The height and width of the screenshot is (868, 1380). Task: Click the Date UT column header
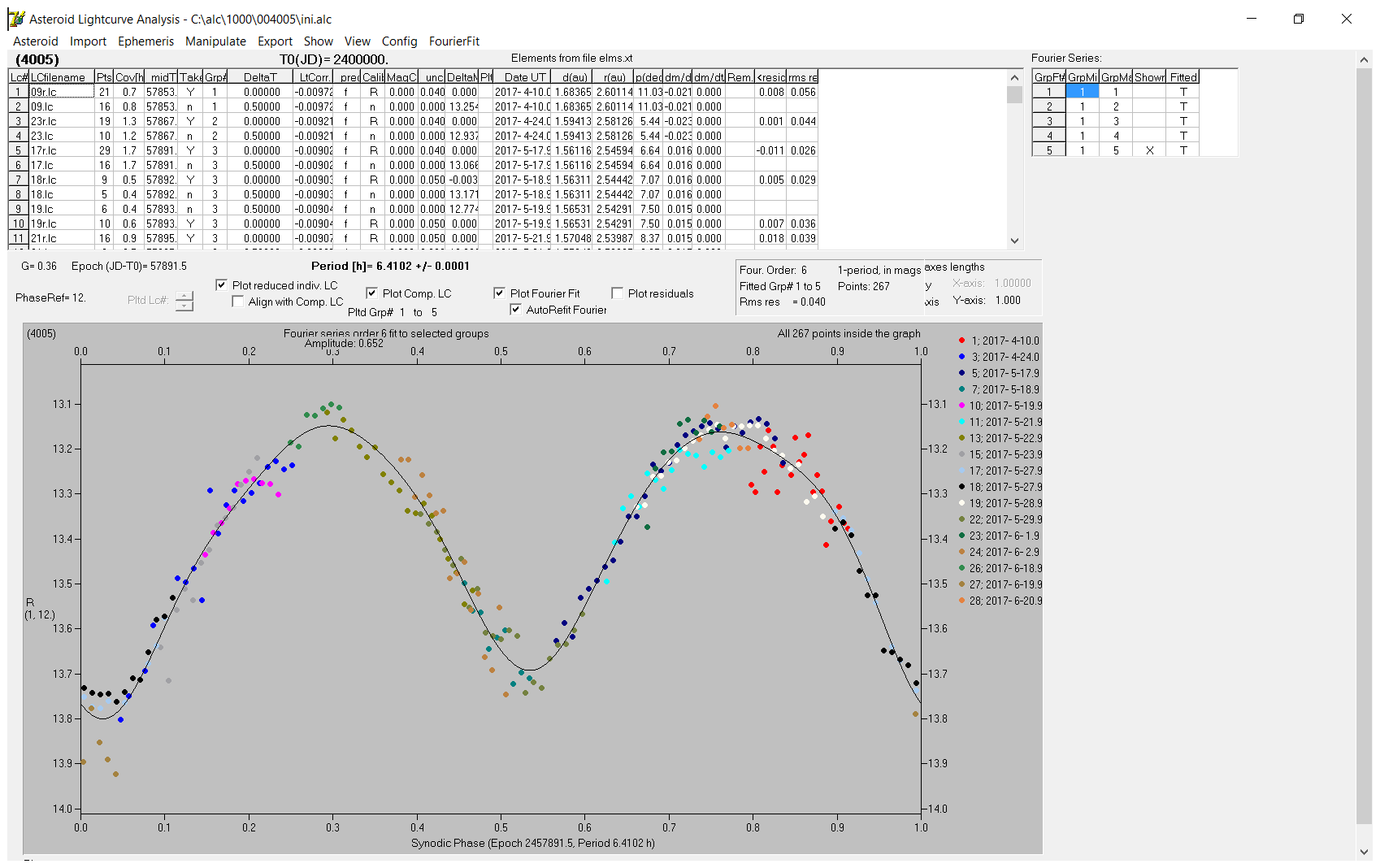click(522, 77)
